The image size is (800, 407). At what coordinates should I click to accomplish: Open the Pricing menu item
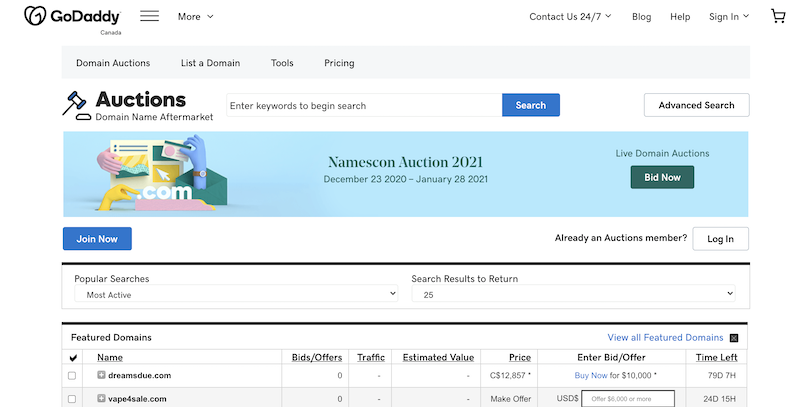click(339, 63)
